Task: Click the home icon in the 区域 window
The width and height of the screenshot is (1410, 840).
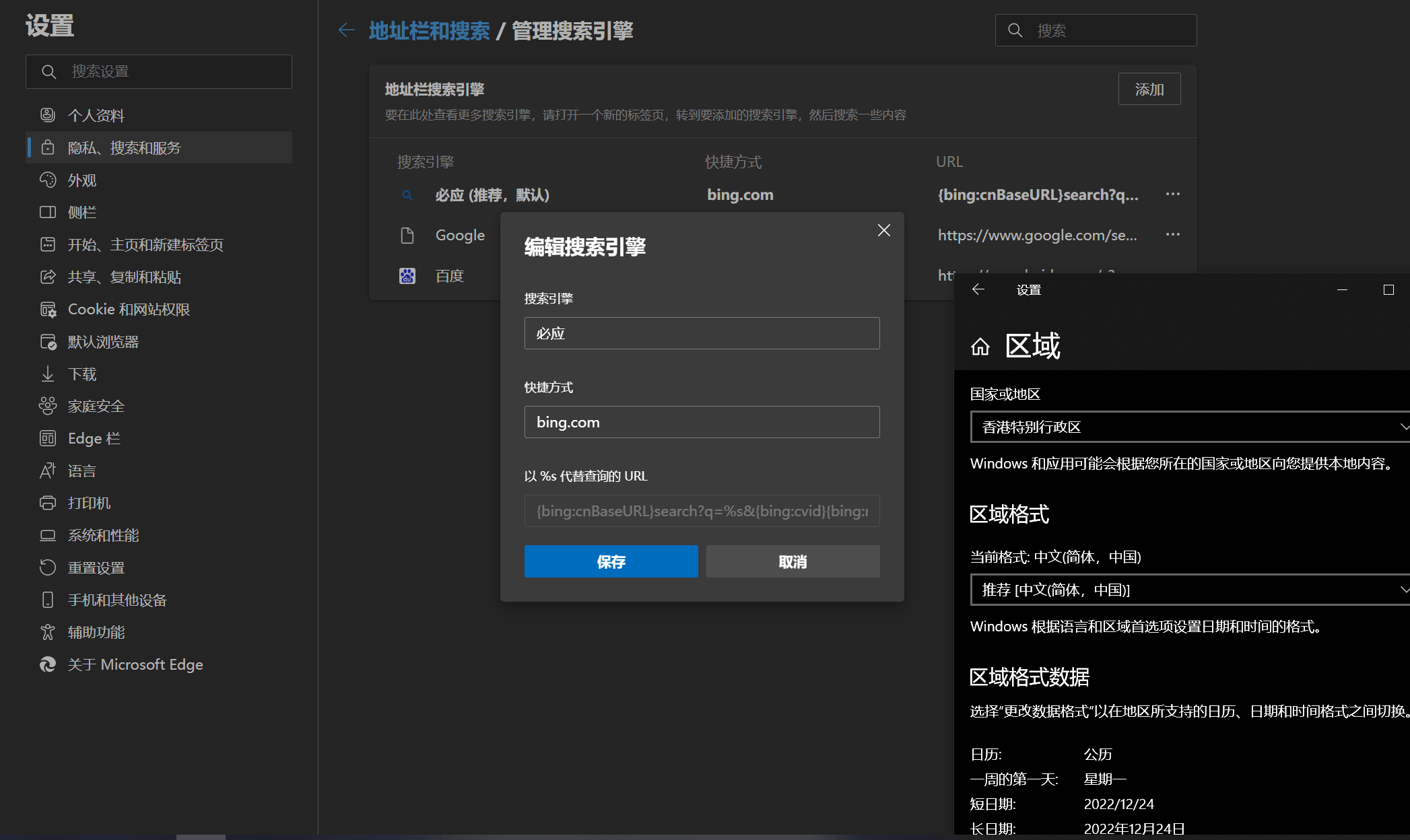Action: click(x=980, y=346)
